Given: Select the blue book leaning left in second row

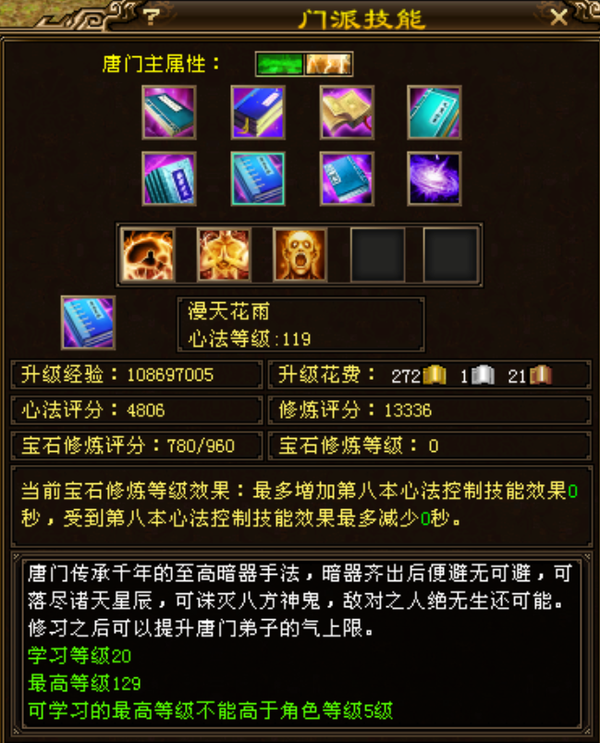Looking at the screenshot, I should point(169,179).
